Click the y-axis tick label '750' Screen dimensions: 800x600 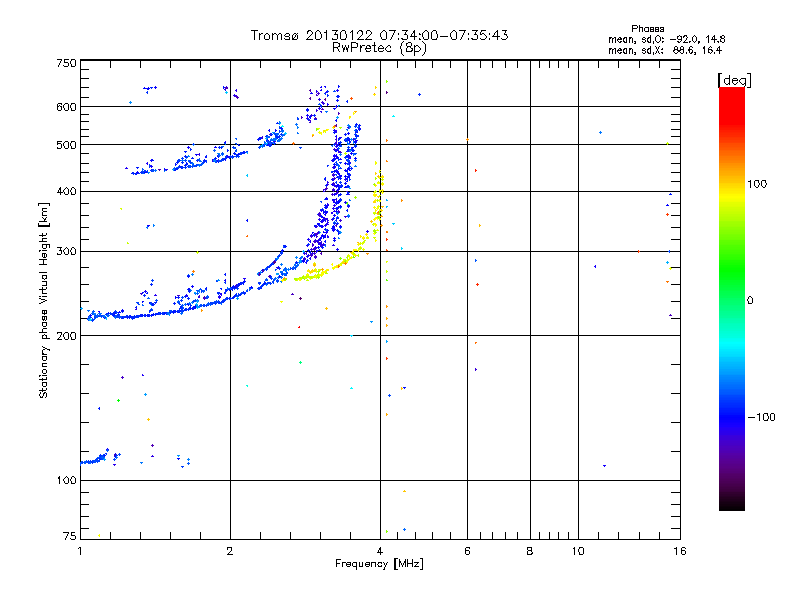pyautogui.click(x=66, y=63)
